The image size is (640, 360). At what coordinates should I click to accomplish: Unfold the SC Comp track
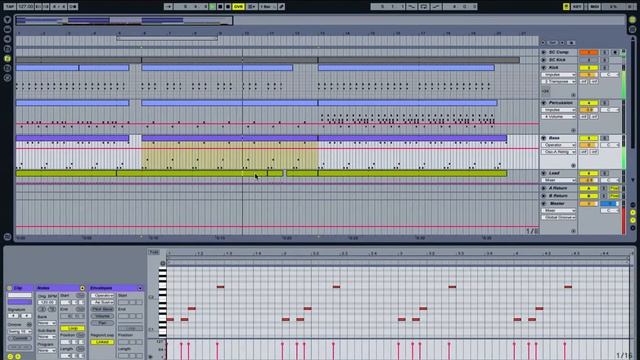(543, 52)
